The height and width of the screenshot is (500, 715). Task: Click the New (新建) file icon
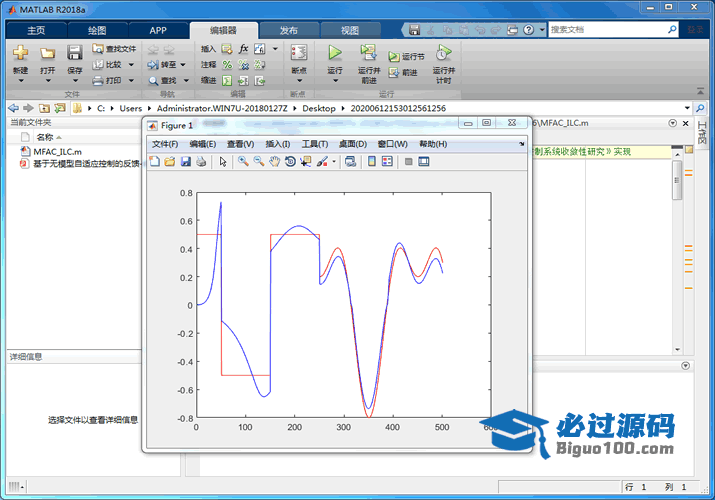pyautogui.click(x=21, y=53)
